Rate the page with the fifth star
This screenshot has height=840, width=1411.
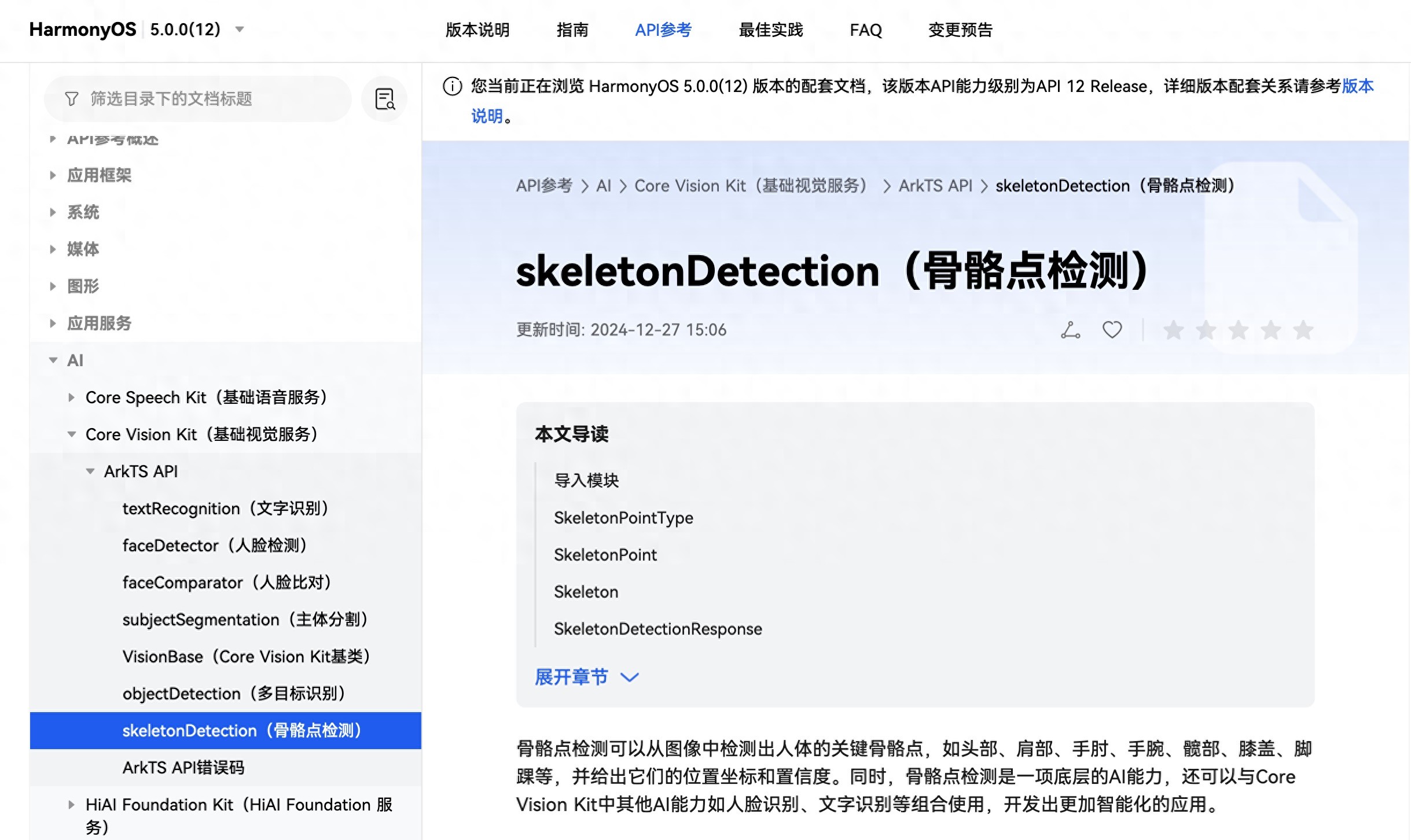pos(1303,330)
